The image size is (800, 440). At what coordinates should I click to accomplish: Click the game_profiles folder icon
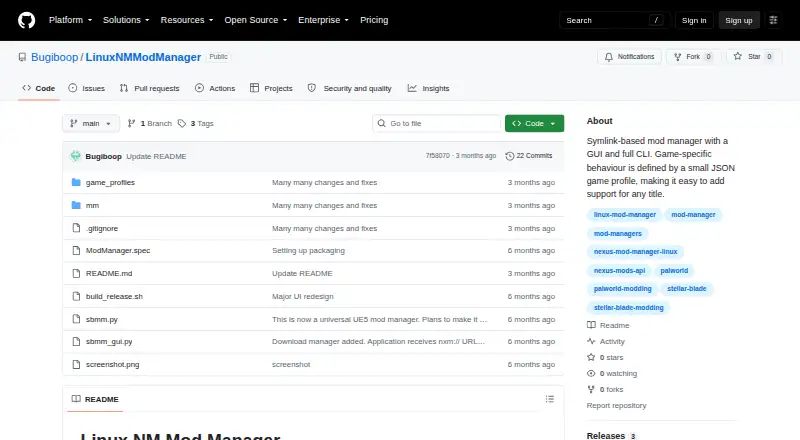[76, 182]
